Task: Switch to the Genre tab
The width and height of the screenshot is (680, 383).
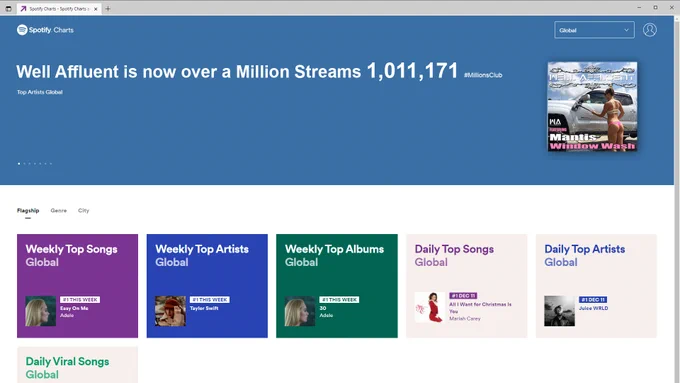Action: 59,210
